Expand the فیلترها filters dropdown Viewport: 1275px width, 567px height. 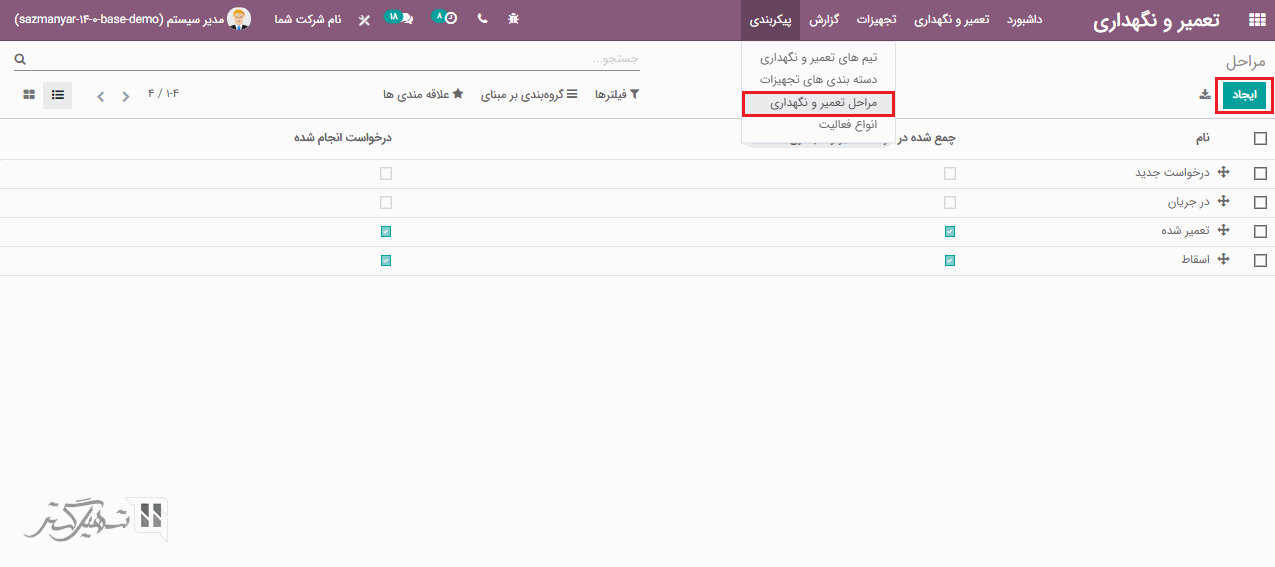617,95
